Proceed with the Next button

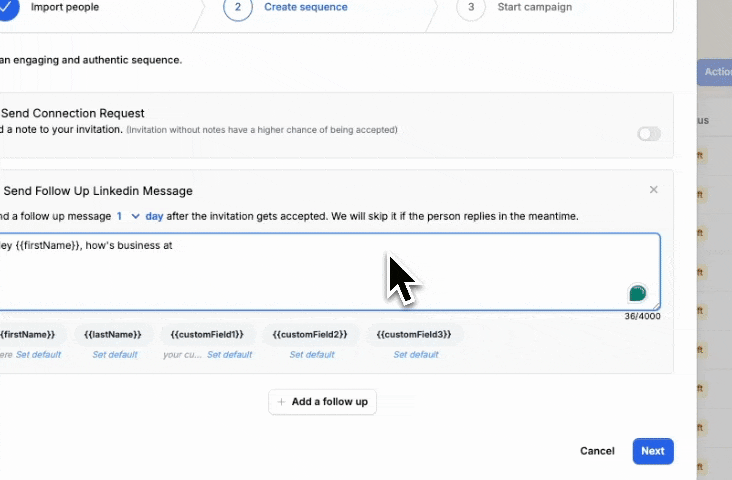[x=653, y=451]
